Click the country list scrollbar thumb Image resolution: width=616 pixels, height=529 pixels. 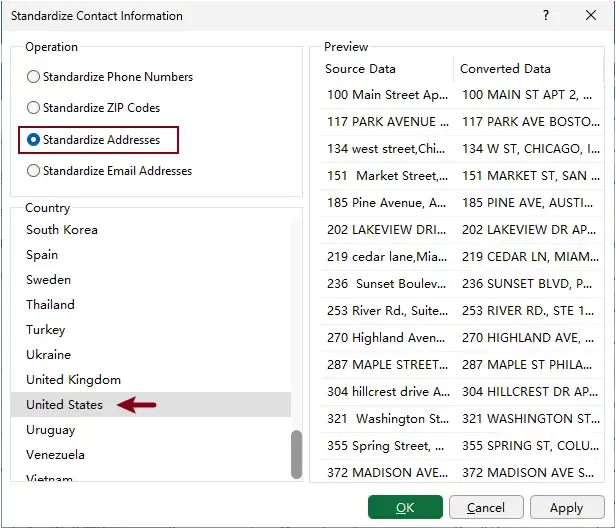pos(297,455)
